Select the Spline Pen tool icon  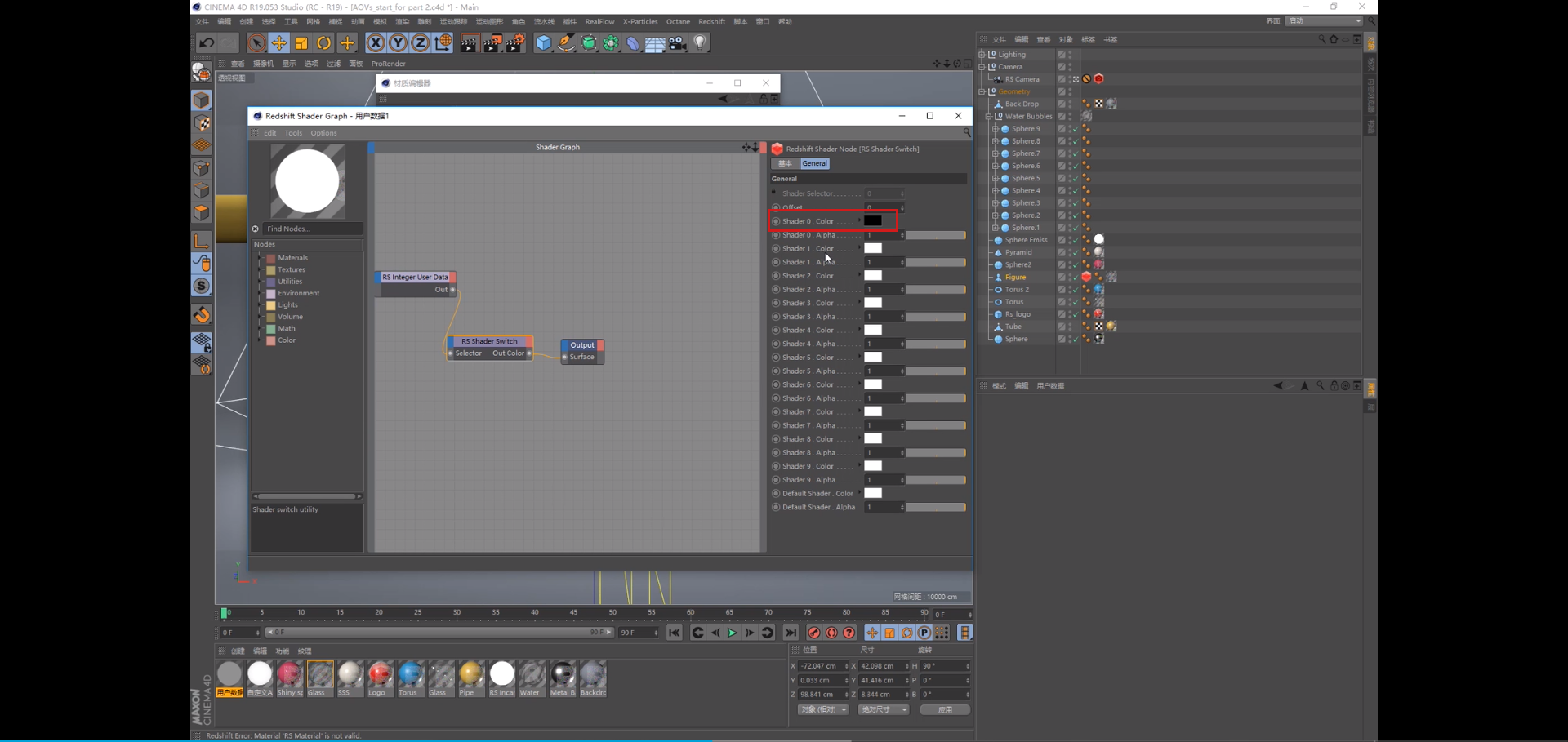tap(566, 43)
